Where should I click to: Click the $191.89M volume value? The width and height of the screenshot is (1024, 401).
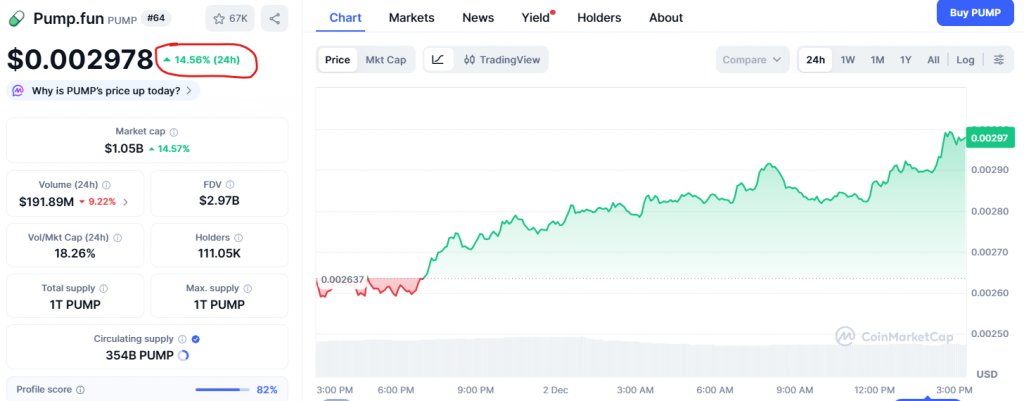(46, 202)
